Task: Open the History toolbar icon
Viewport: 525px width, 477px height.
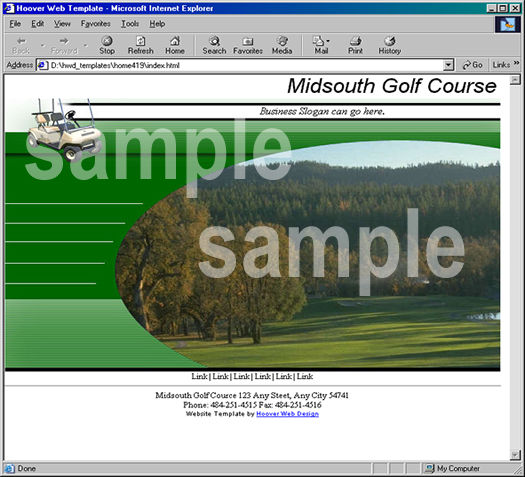Action: point(389,41)
